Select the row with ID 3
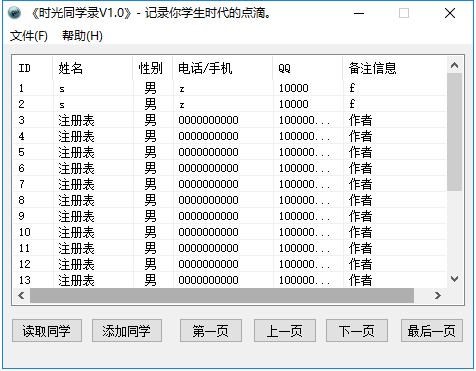Viewport: 476px width, 371px height. [x=229, y=120]
